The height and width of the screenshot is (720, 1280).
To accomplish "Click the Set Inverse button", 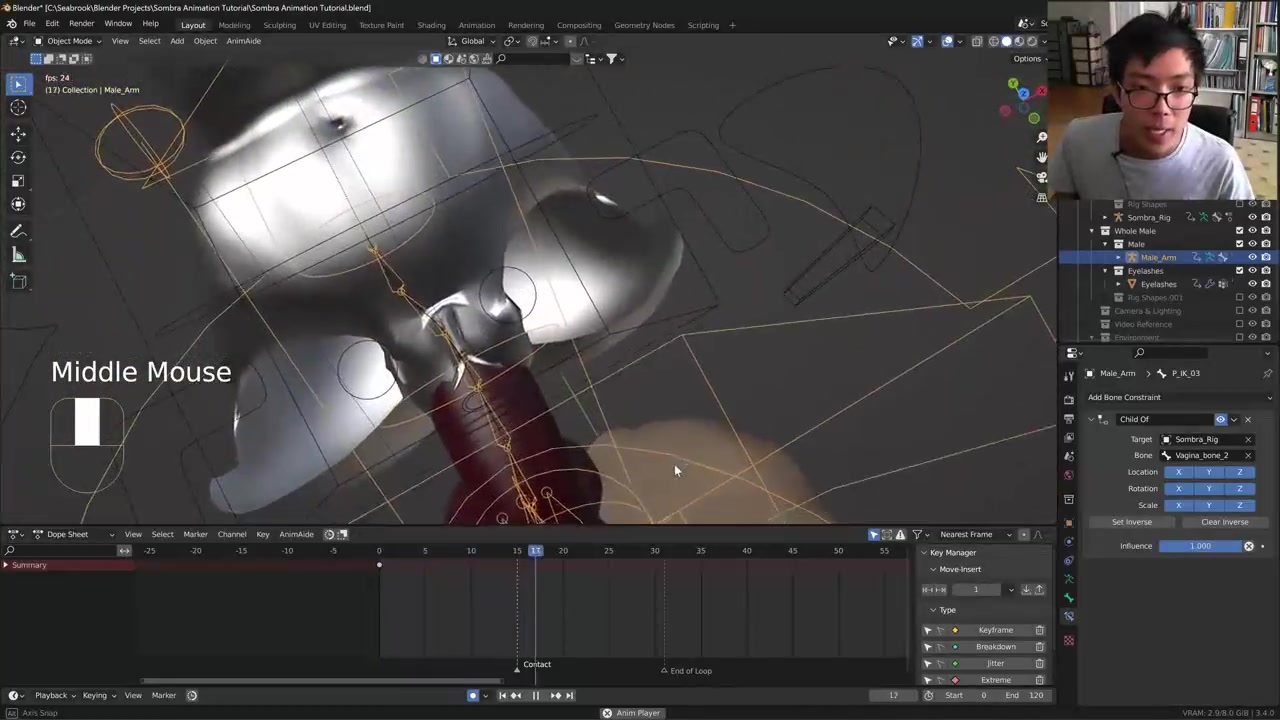I will (x=1132, y=522).
